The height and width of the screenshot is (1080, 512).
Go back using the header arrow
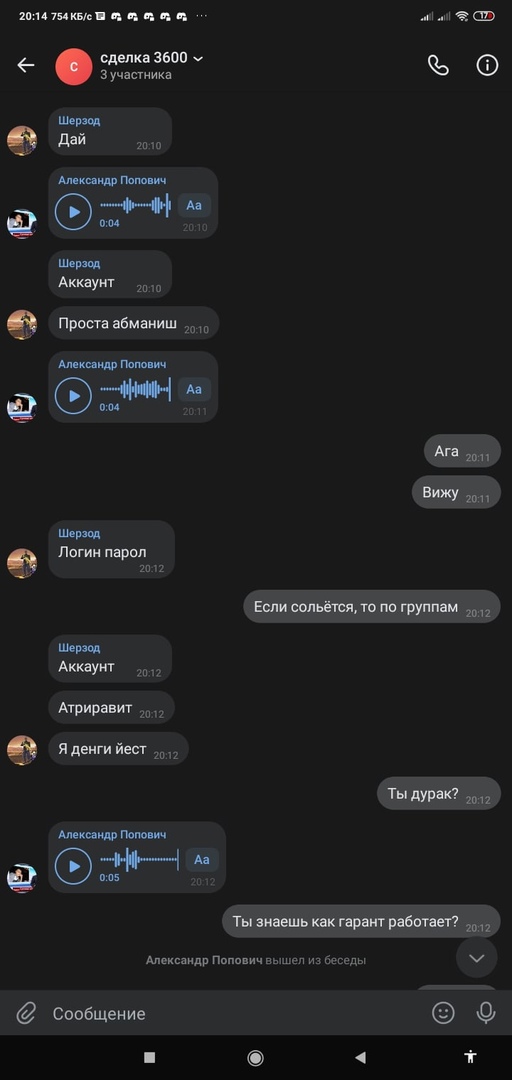(x=25, y=65)
